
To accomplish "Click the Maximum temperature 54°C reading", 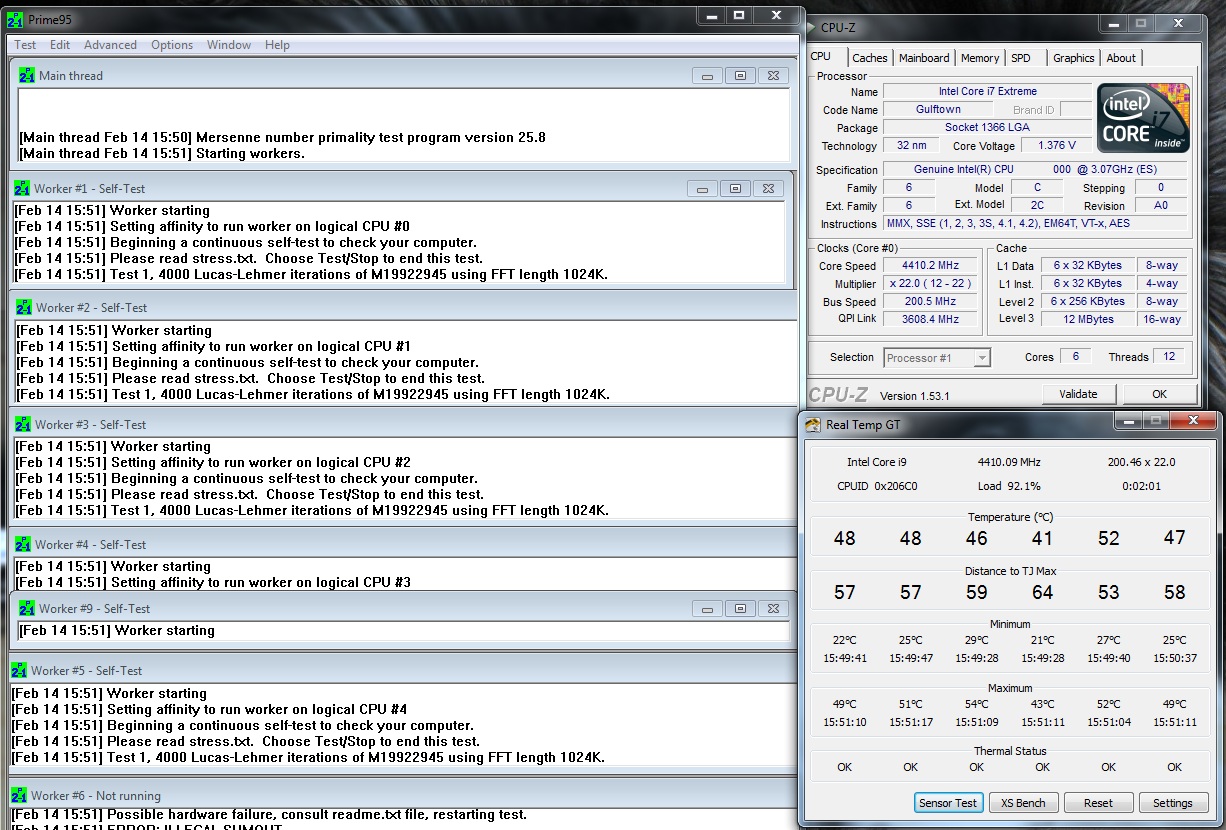I will point(976,704).
